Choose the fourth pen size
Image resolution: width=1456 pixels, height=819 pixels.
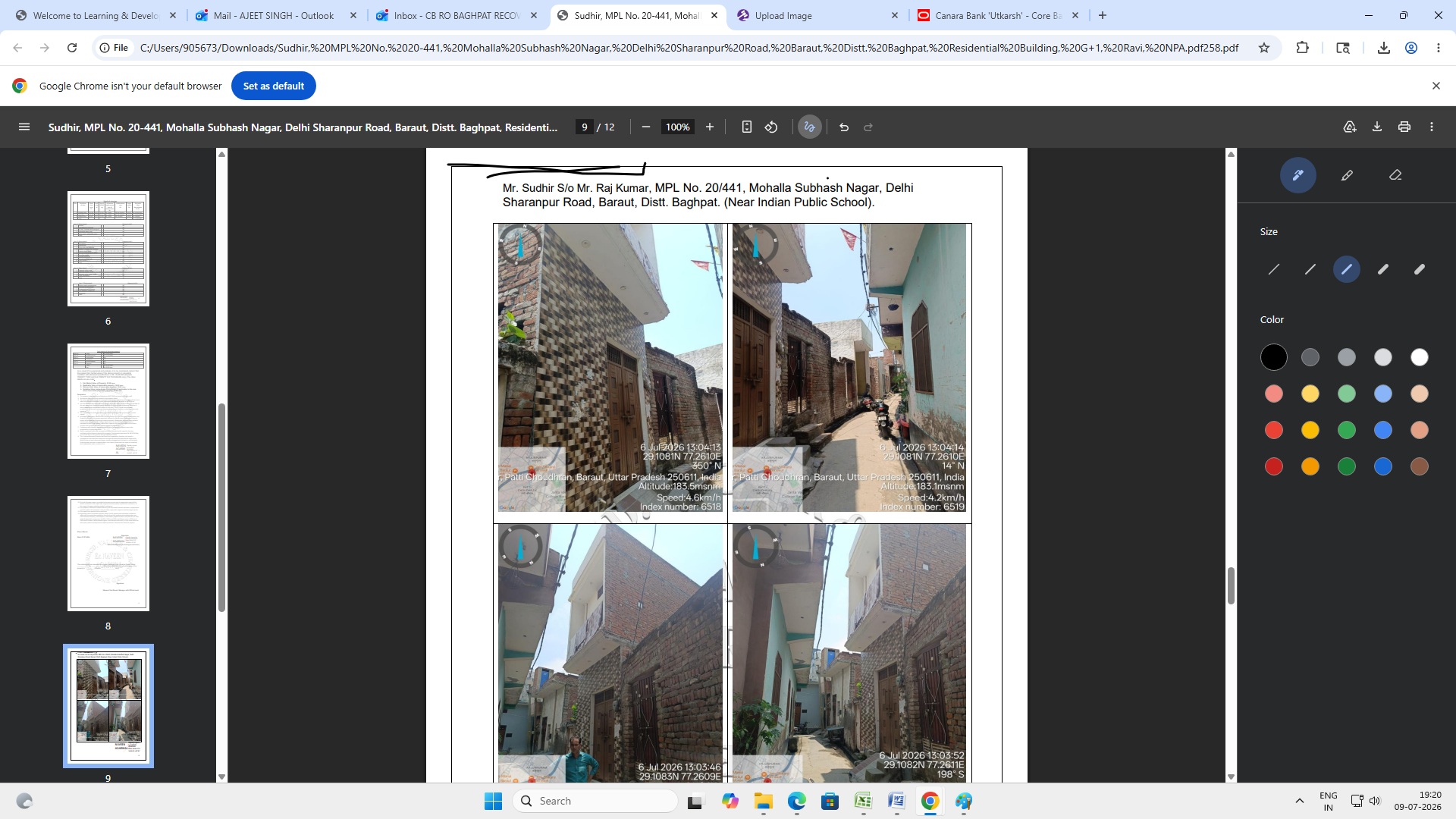[x=1383, y=269]
